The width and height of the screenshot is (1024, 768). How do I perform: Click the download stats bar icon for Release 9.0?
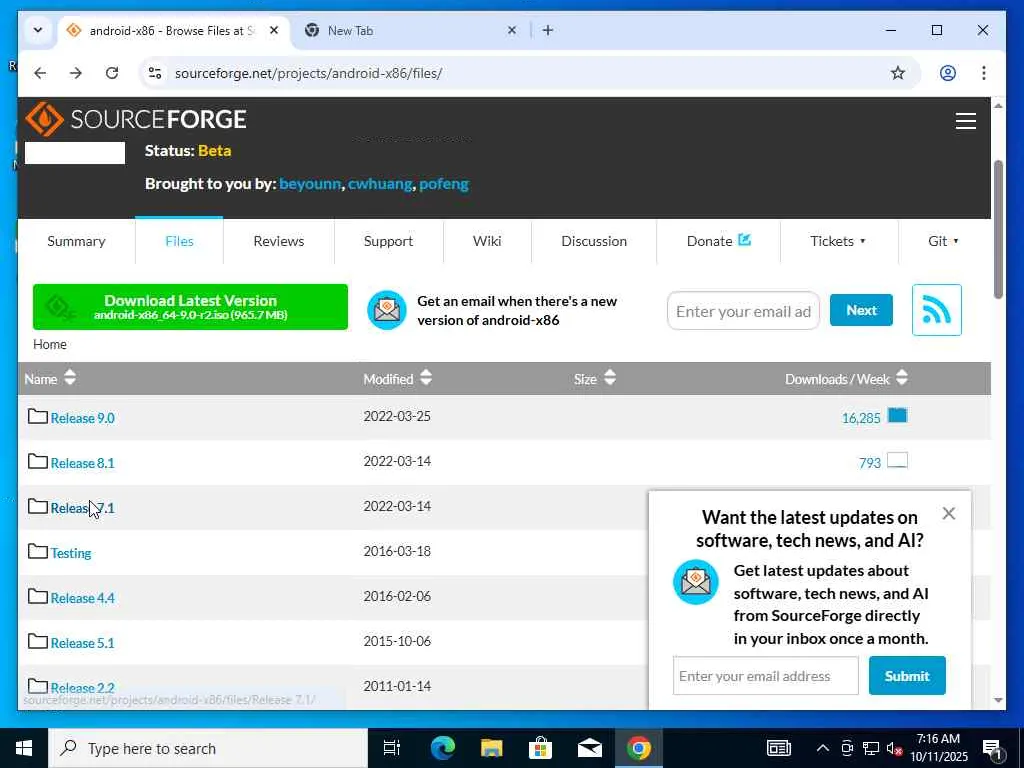coord(897,416)
